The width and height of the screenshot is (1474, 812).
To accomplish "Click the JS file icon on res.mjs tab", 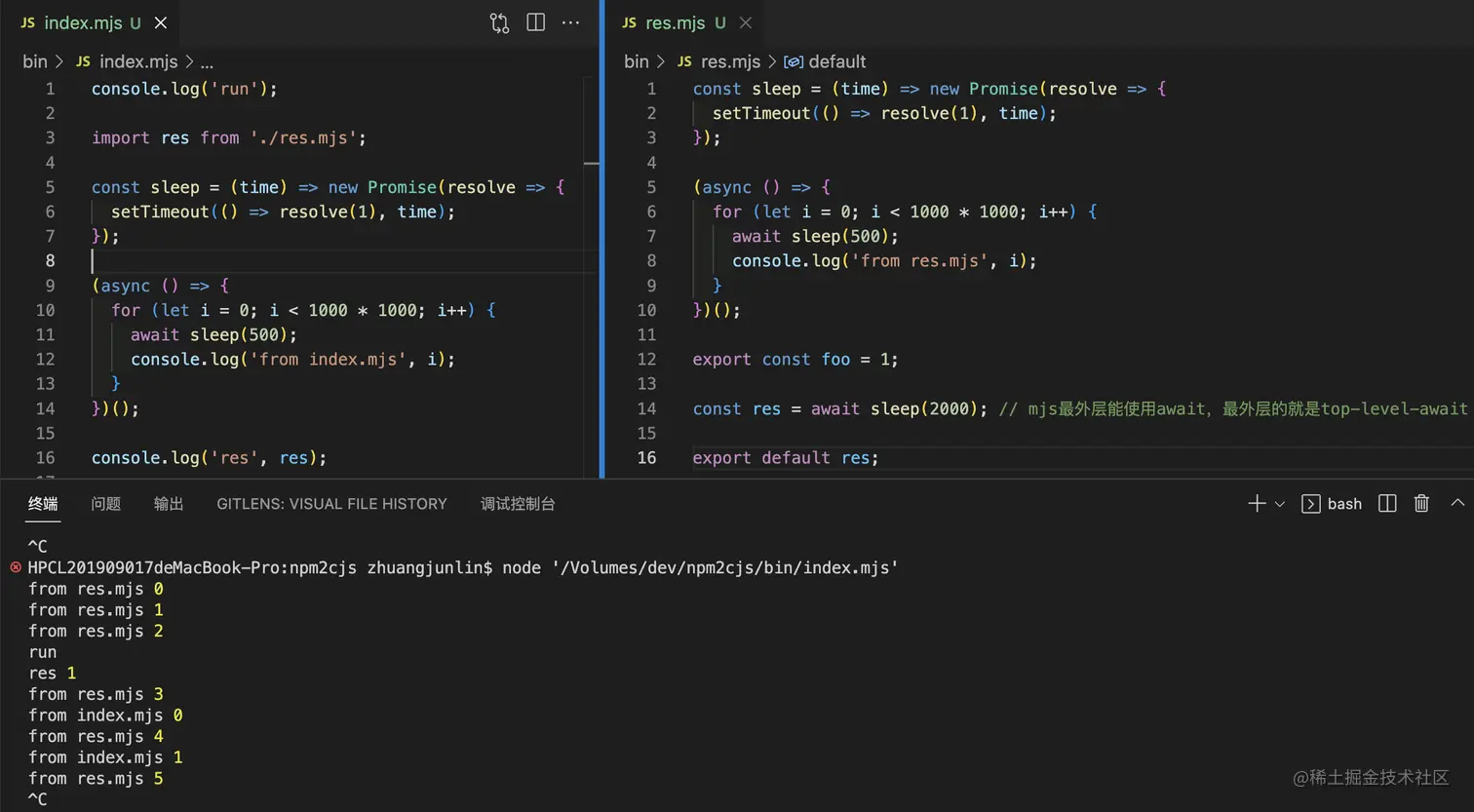I will point(629,22).
